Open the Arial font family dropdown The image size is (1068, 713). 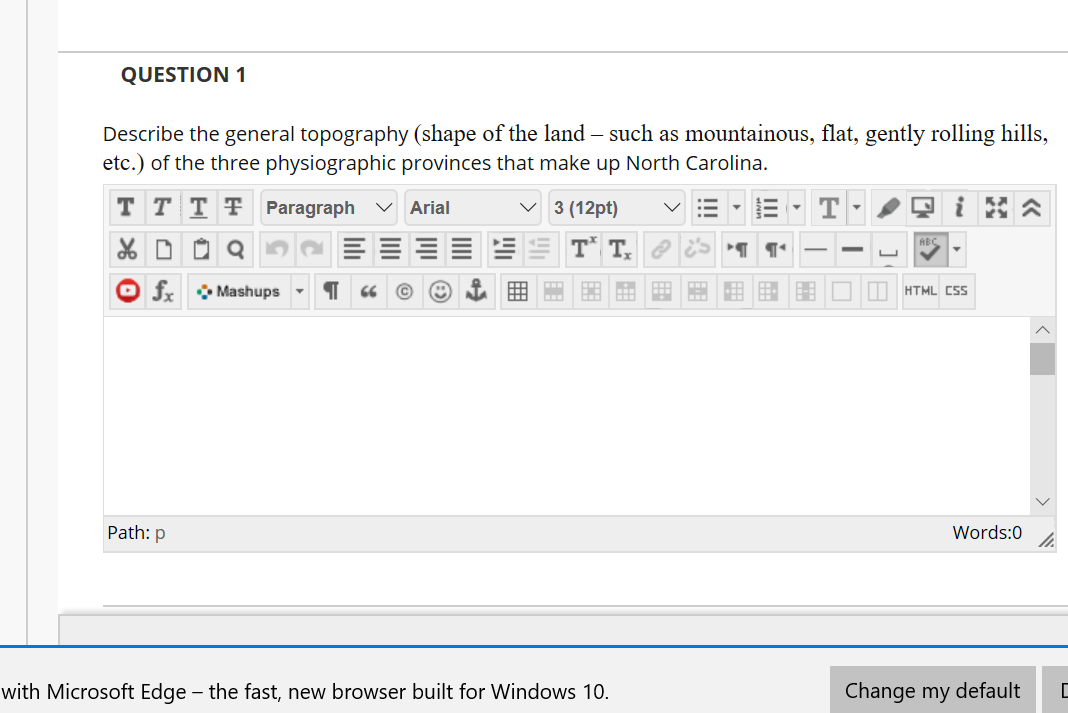pyautogui.click(x=472, y=207)
